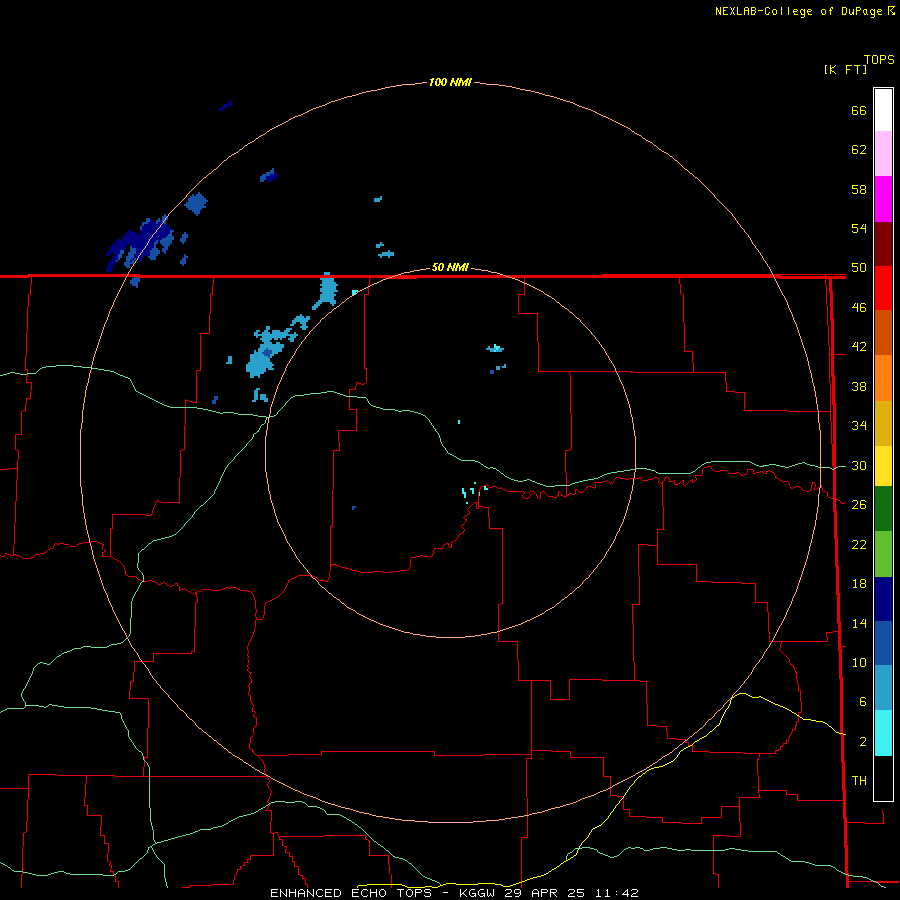900x900 pixels.
Task: Click the dark red 54 K FT swatch
Action: (x=883, y=244)
